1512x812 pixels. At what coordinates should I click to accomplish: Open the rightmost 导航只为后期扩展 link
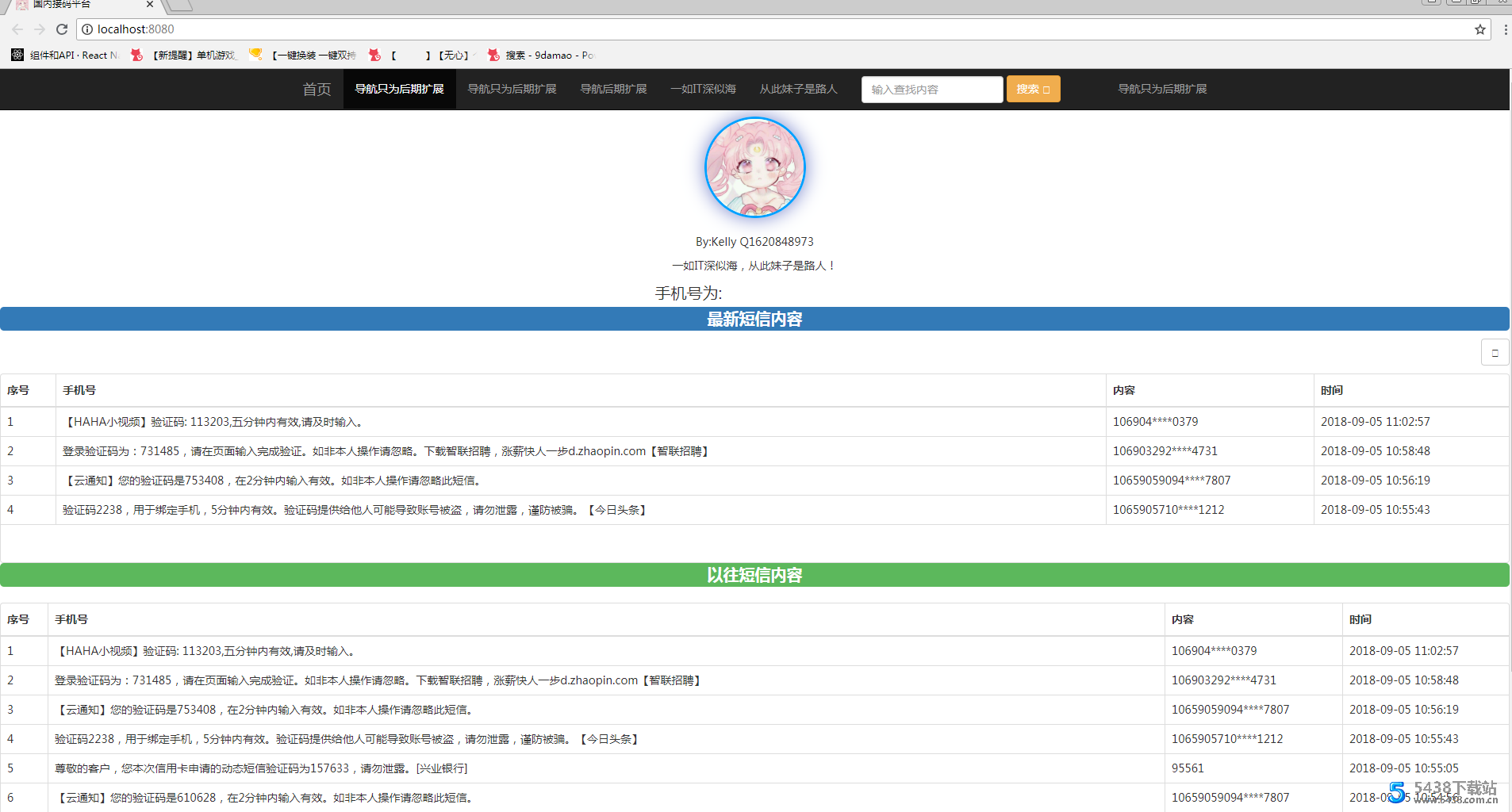(x=1162, y=89)
